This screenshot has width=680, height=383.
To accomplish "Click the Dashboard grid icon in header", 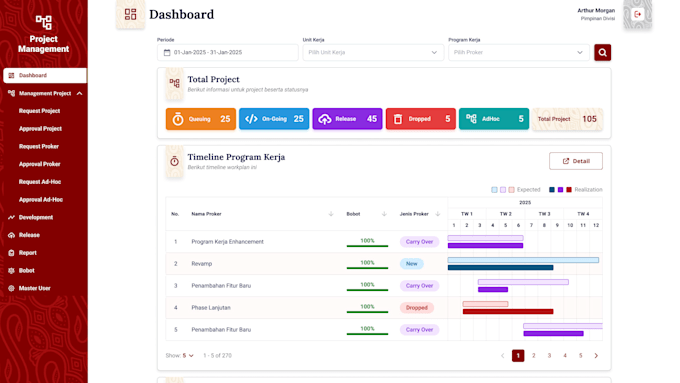I will click(131, 14).
